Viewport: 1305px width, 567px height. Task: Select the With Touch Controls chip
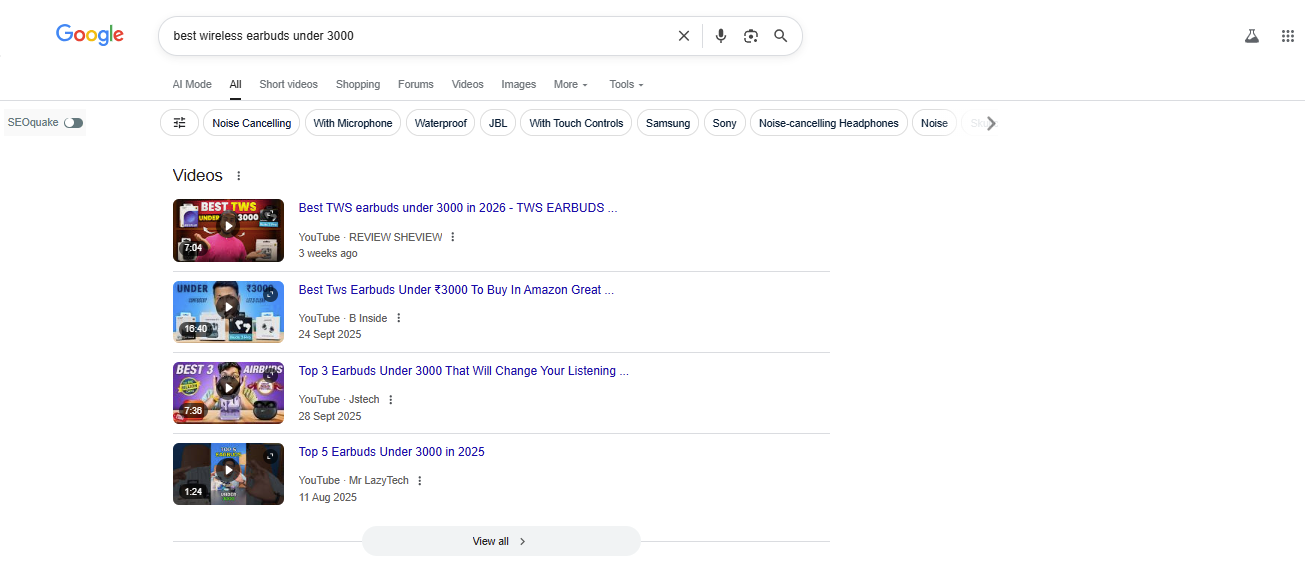576,123
